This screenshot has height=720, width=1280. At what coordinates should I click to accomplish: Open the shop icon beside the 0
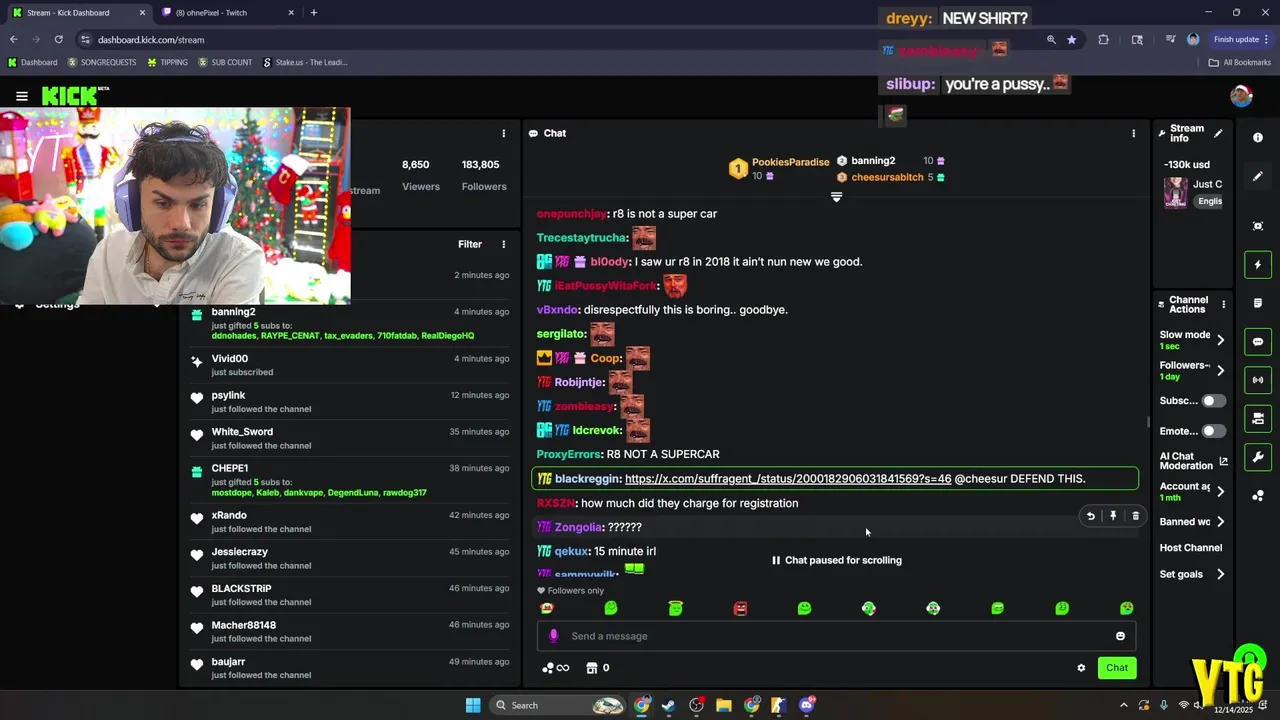(x=591, y=668)
